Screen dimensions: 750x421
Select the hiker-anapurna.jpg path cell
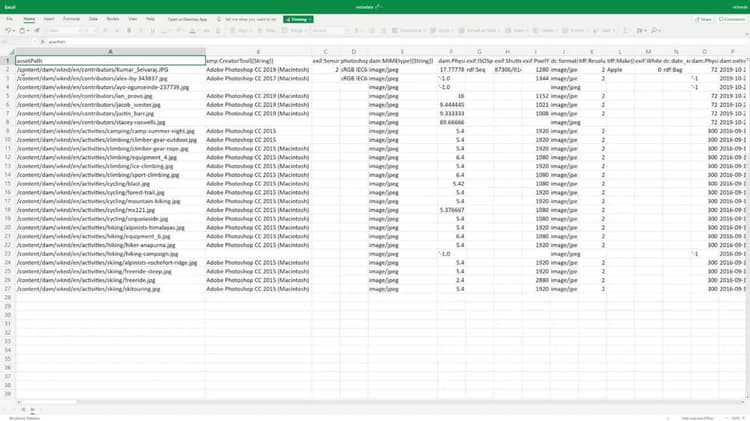click(x=110, y=245)
